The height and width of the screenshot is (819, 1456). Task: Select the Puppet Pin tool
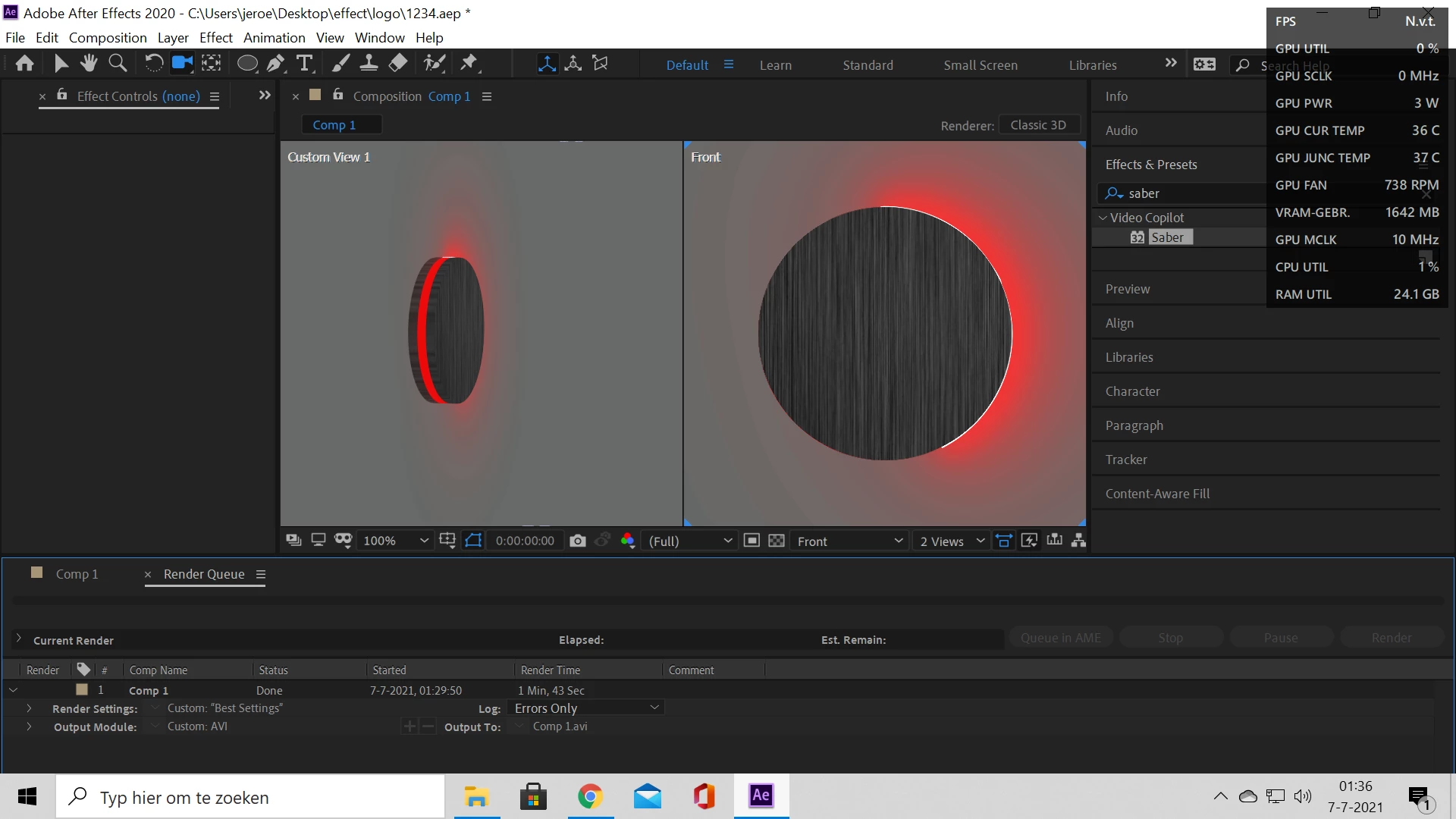click(469, 64)
